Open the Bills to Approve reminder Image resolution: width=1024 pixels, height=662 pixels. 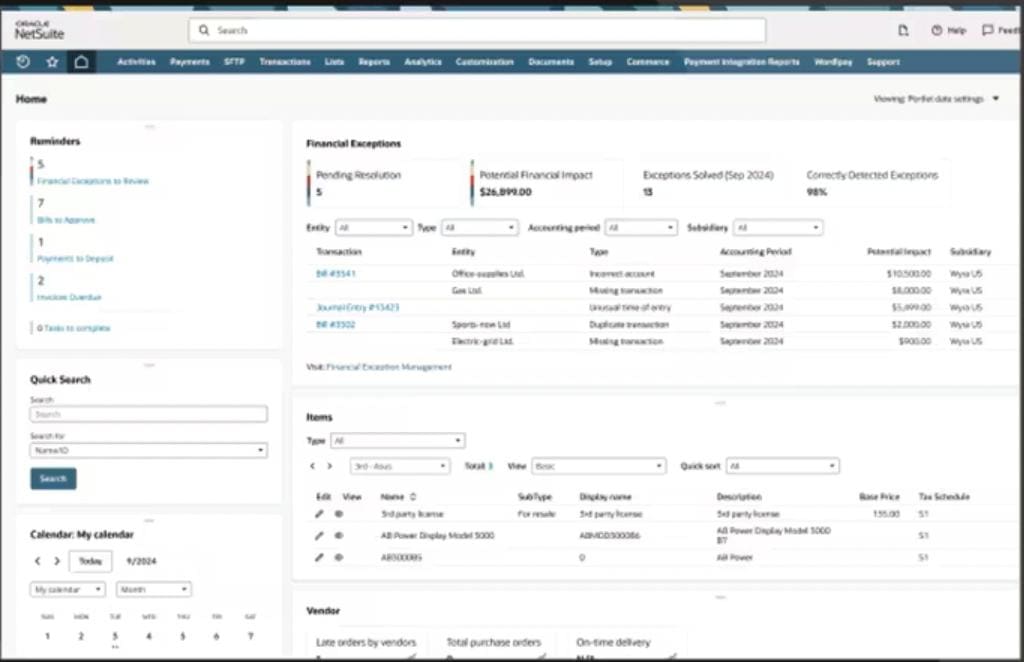point(66,220)
